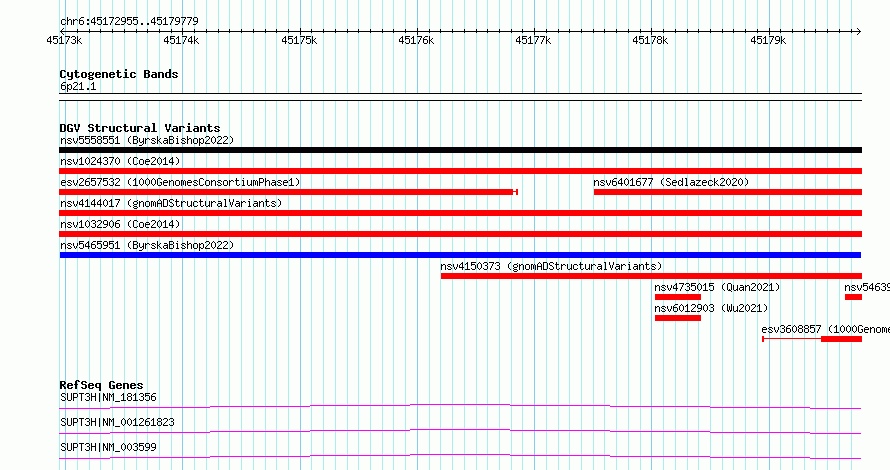This screenshot has height=470, width=890.
Task: Click the nsv4144017 (gnomADStructuralVariants) label
Action: 171,203
